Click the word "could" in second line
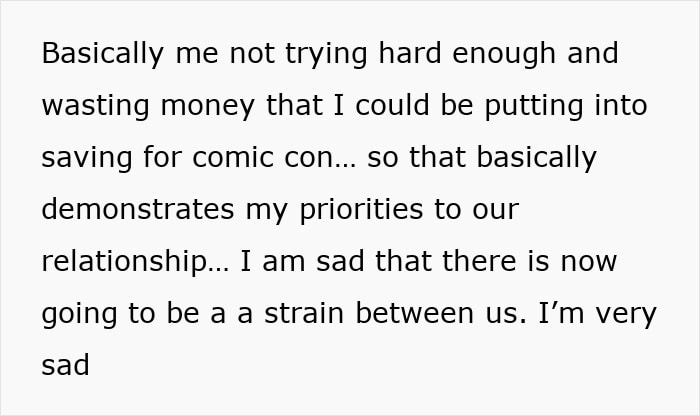Screen dimensions: 700x416 click(392, 106)
